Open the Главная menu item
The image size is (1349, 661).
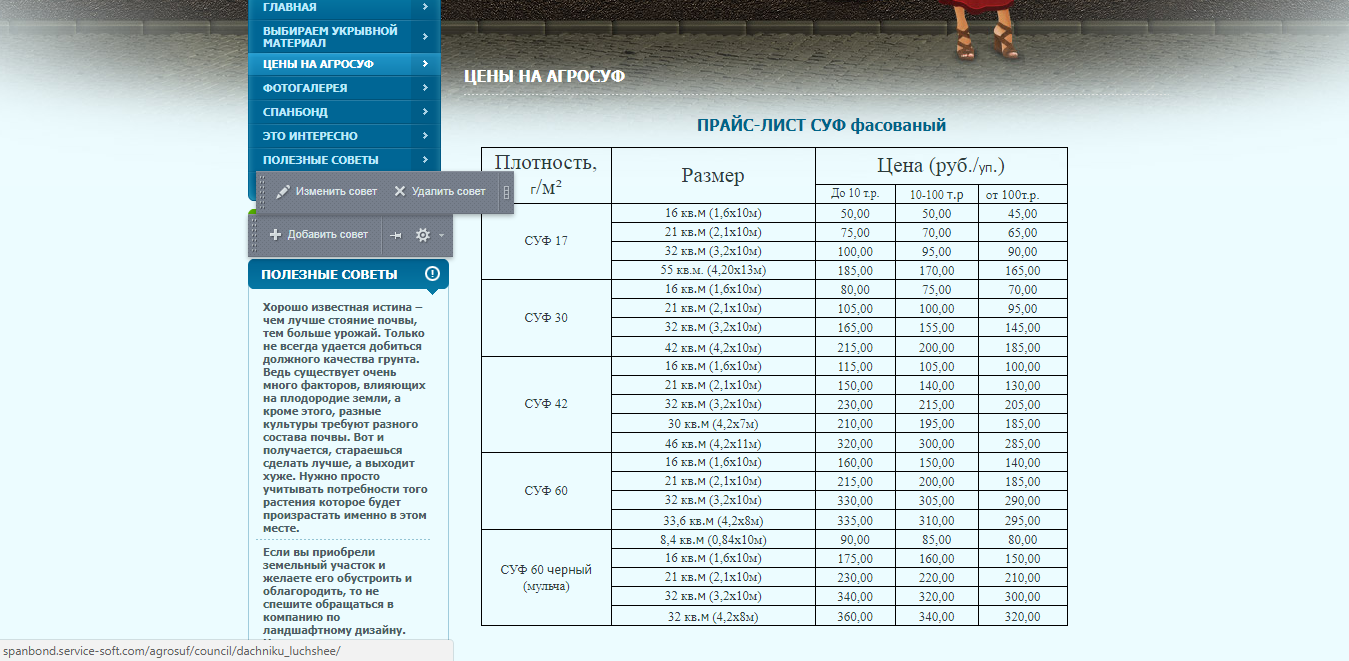pos(344,7)
